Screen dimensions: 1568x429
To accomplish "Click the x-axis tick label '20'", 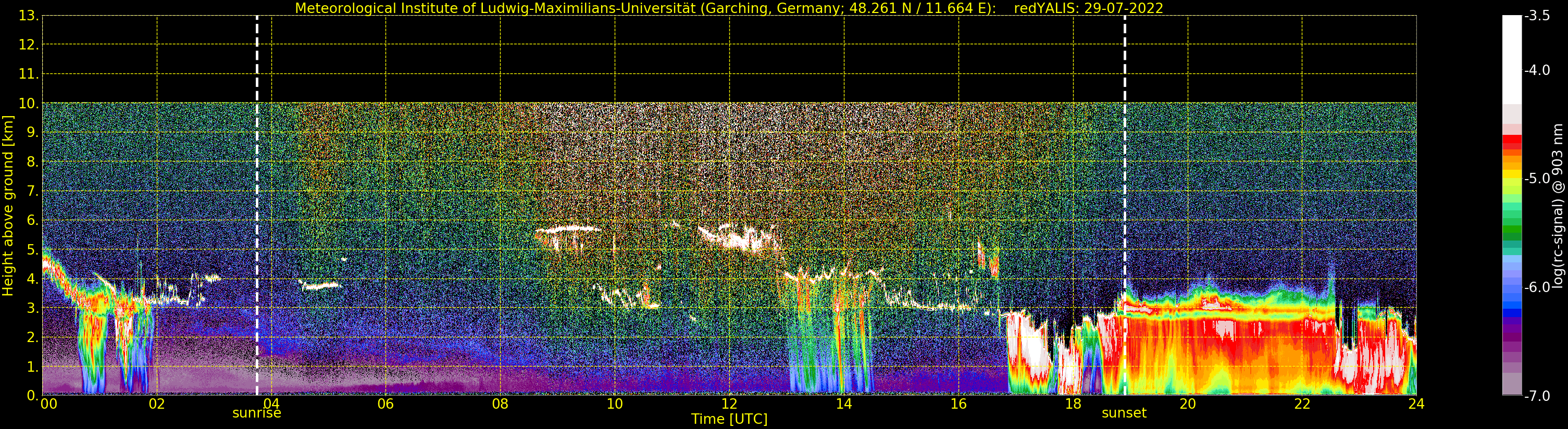I will tap(1188, 404).
